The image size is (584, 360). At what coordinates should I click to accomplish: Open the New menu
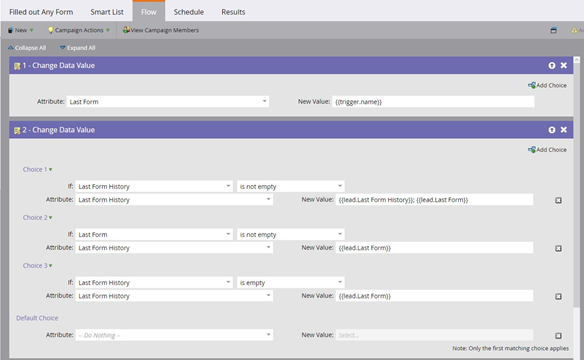coord(20,30)
